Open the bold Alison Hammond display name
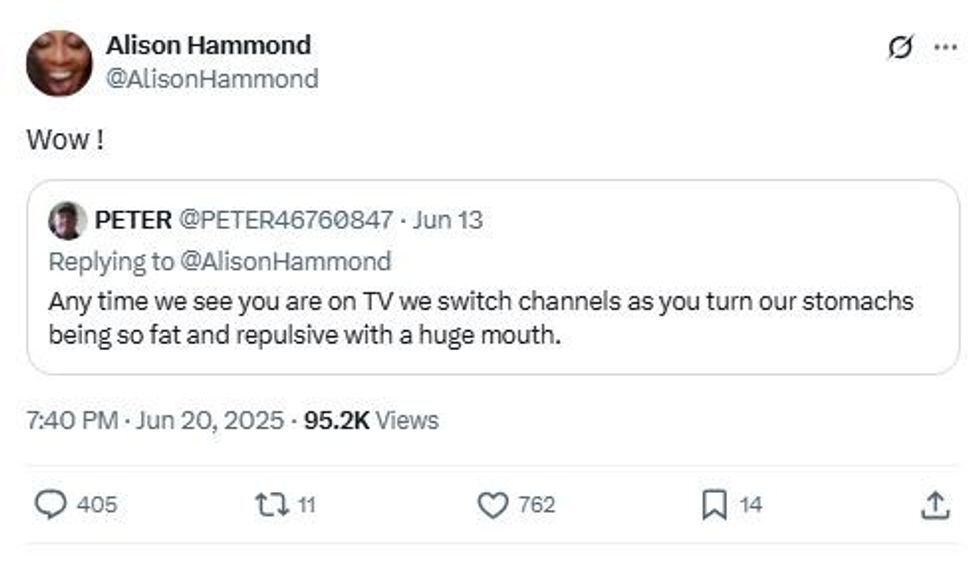Image resolution: width=980 pixels, height=571 pixels. [x=208, y=45]
